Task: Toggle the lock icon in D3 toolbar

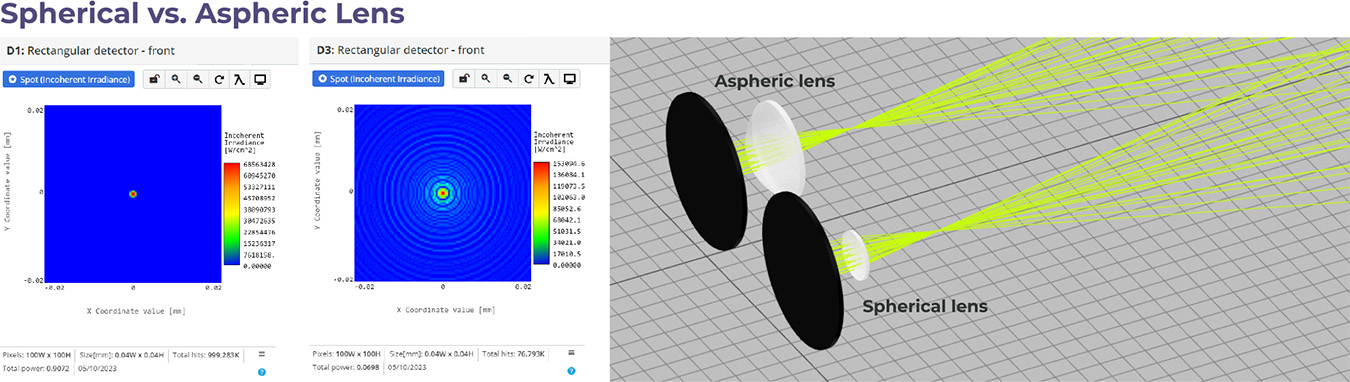Action: point(464,79)
